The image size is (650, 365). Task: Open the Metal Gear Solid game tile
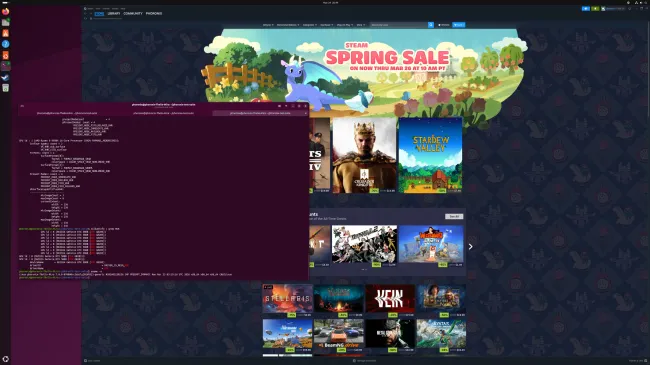390,336
